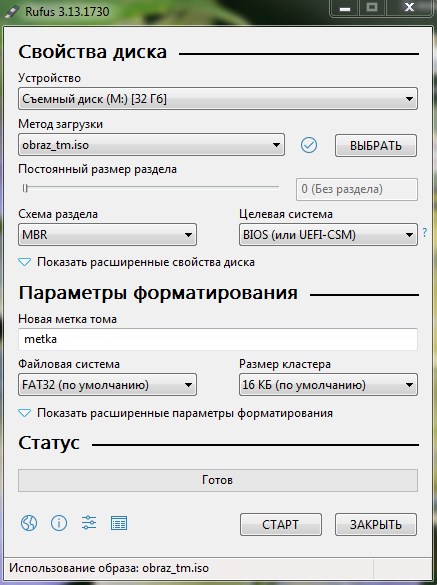Screen dimensions: 437x585
Task: Click the Свойства диска heading
Action: click(93, 52)
